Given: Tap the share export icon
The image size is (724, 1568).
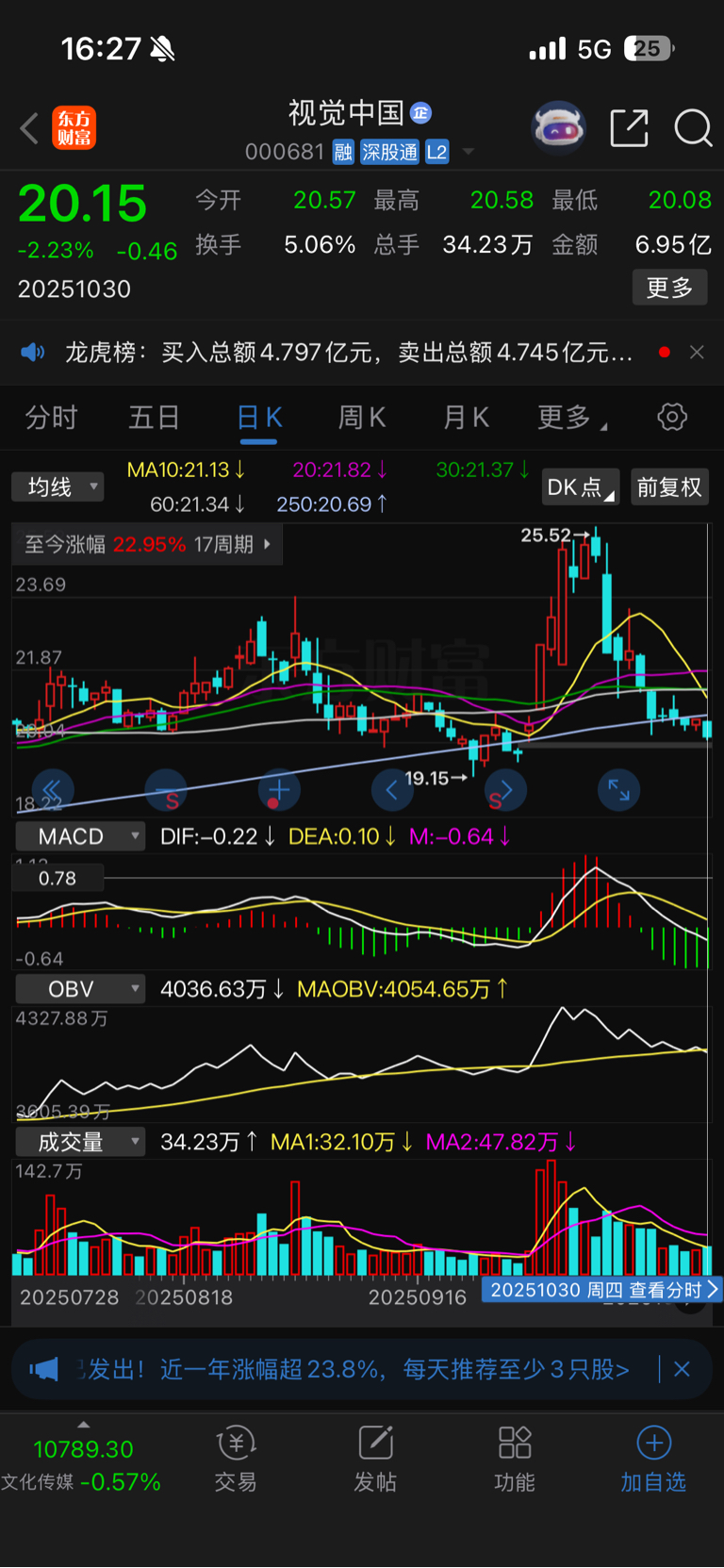Looking at the screenshot, I should click(629, 128).
